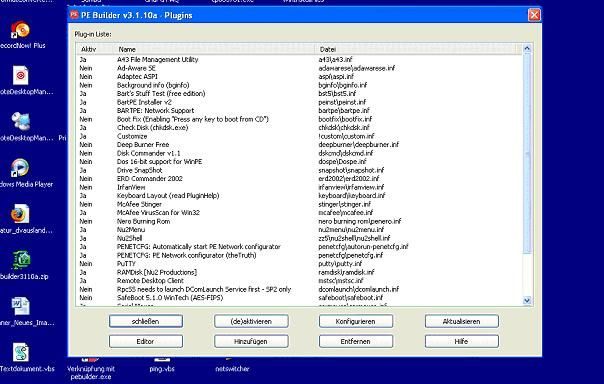Click the Konfigurieren button
The image size is (604, 384).
356,321
